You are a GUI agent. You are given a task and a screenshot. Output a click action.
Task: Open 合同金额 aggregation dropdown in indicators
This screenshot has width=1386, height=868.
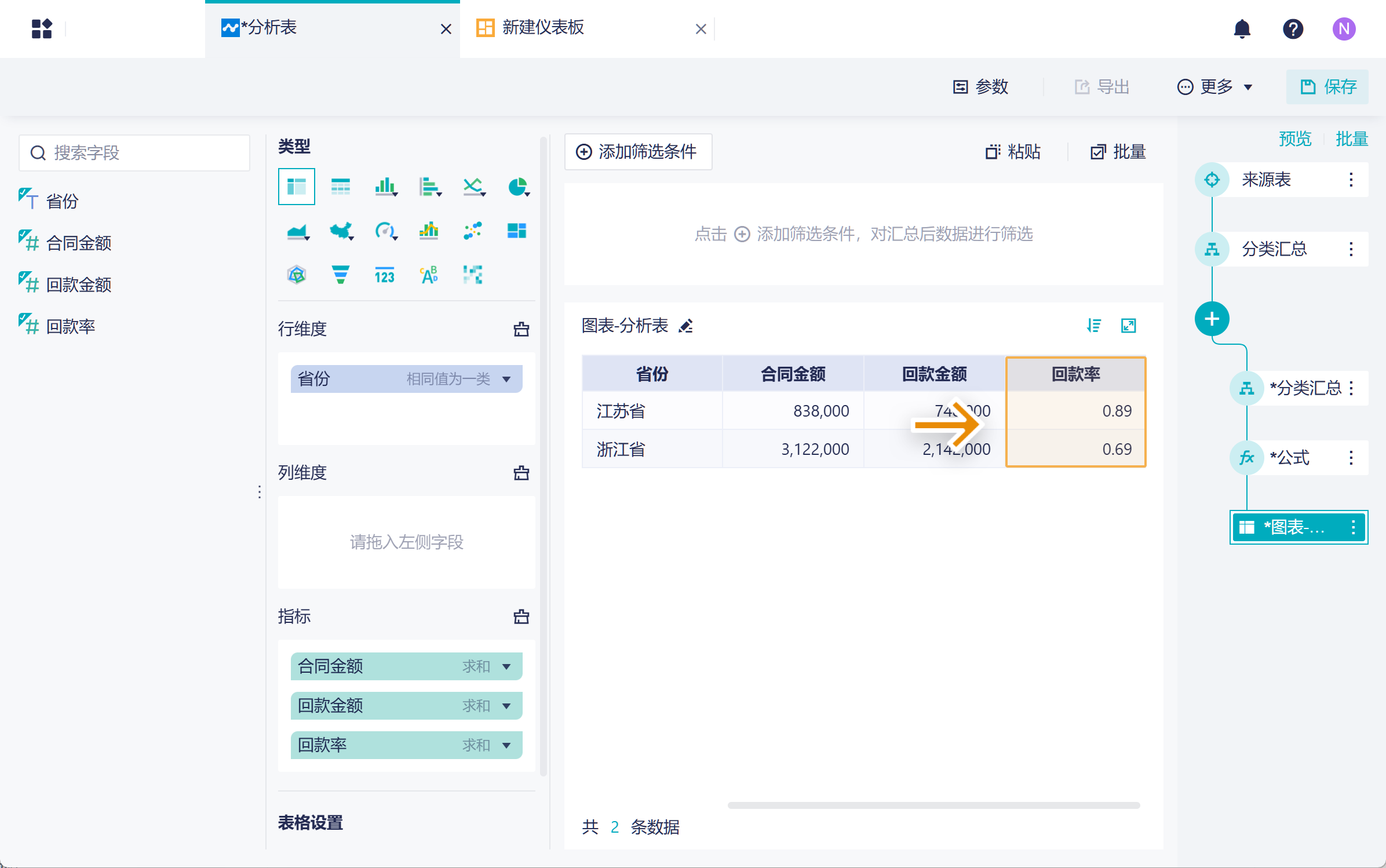click(x=506, y=667)
